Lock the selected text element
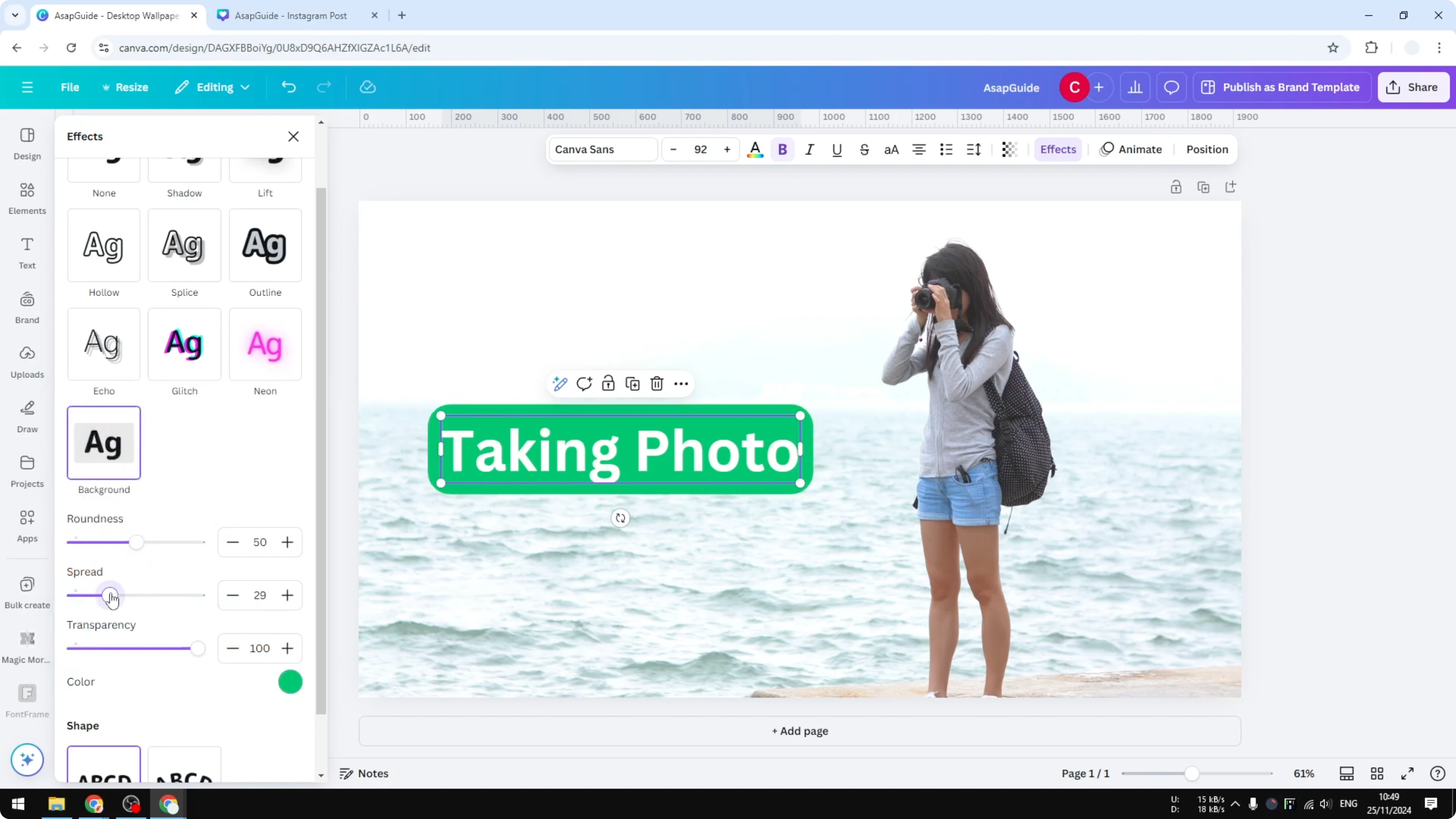1456x819 pixels. 608,383
